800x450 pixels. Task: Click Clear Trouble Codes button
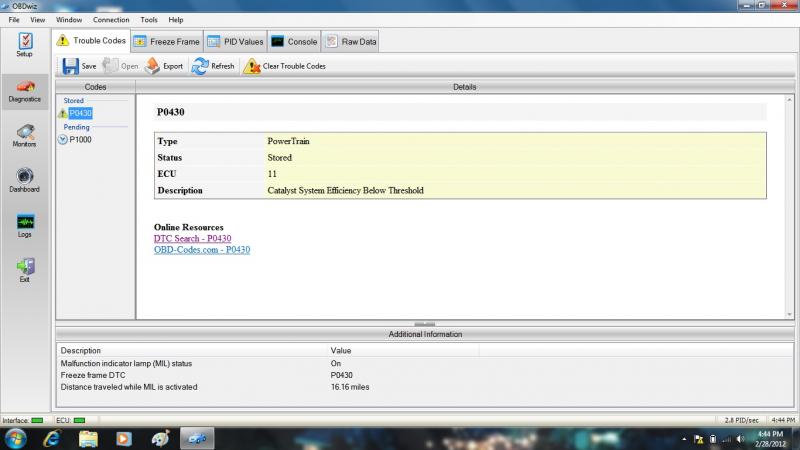point(285,66)
